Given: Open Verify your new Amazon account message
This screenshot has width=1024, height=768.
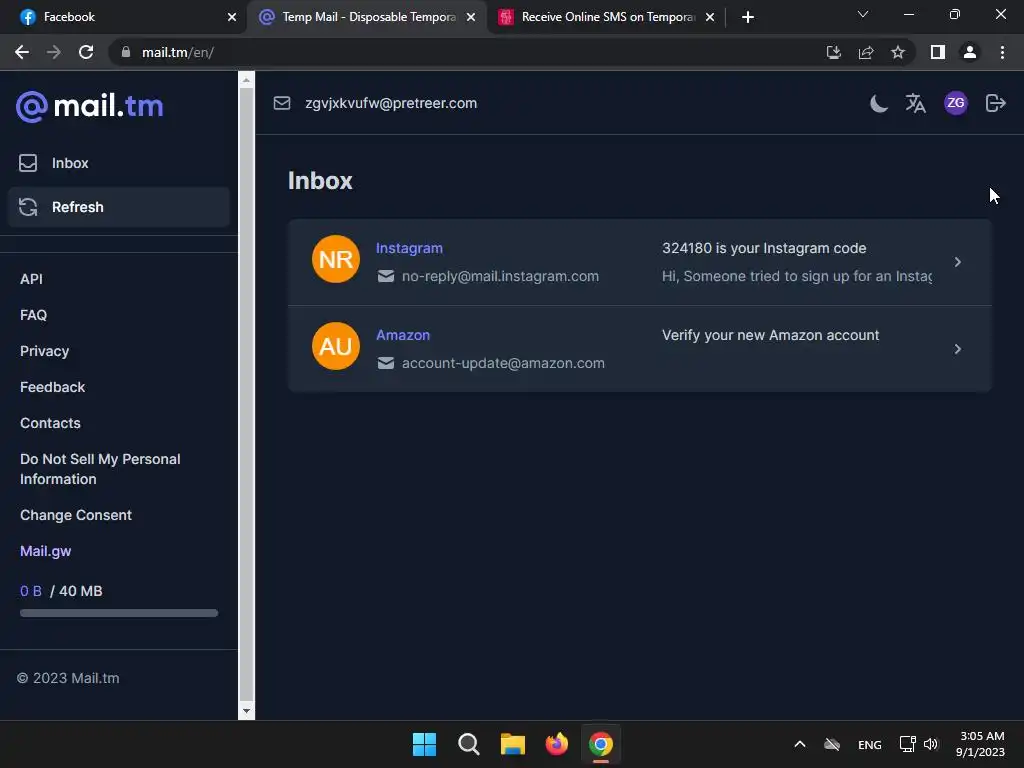Looking at the screenshot, I should tap(771, 335).
